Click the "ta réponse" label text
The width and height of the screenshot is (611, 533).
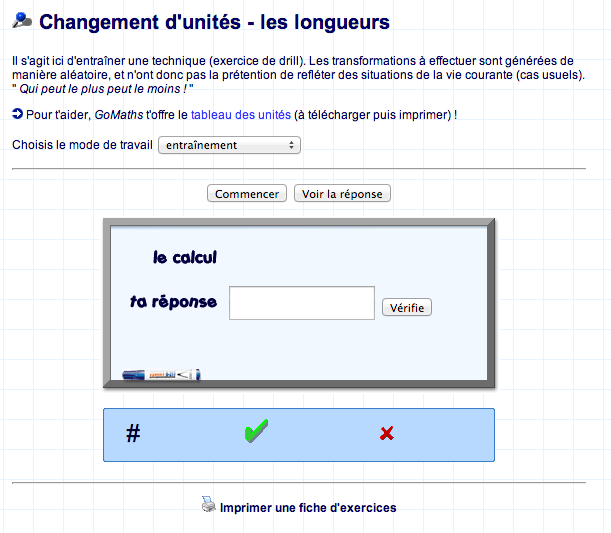click(173, 302)
